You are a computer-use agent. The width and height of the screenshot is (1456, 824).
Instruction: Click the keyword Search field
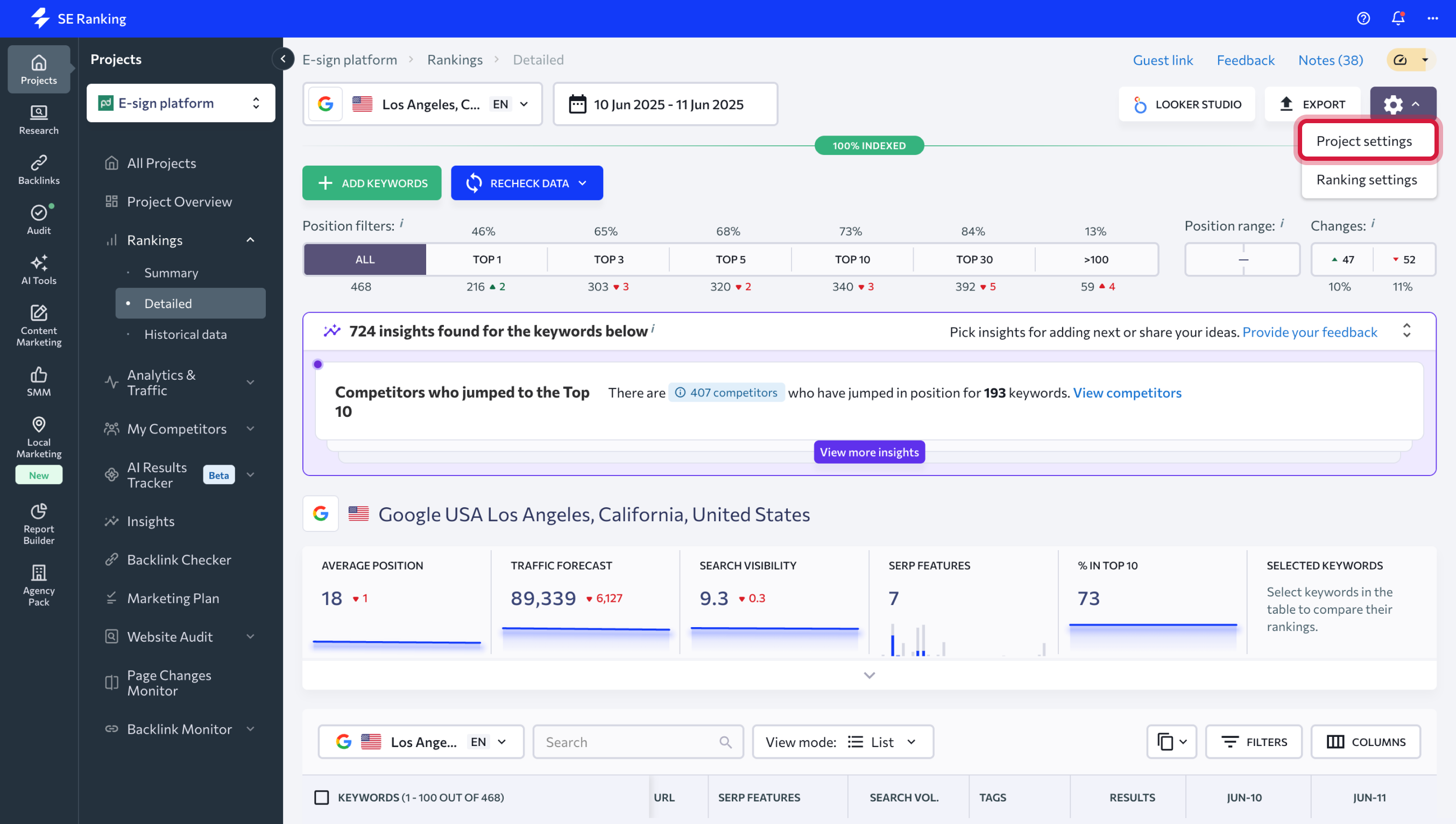click(x=638, y=742)
